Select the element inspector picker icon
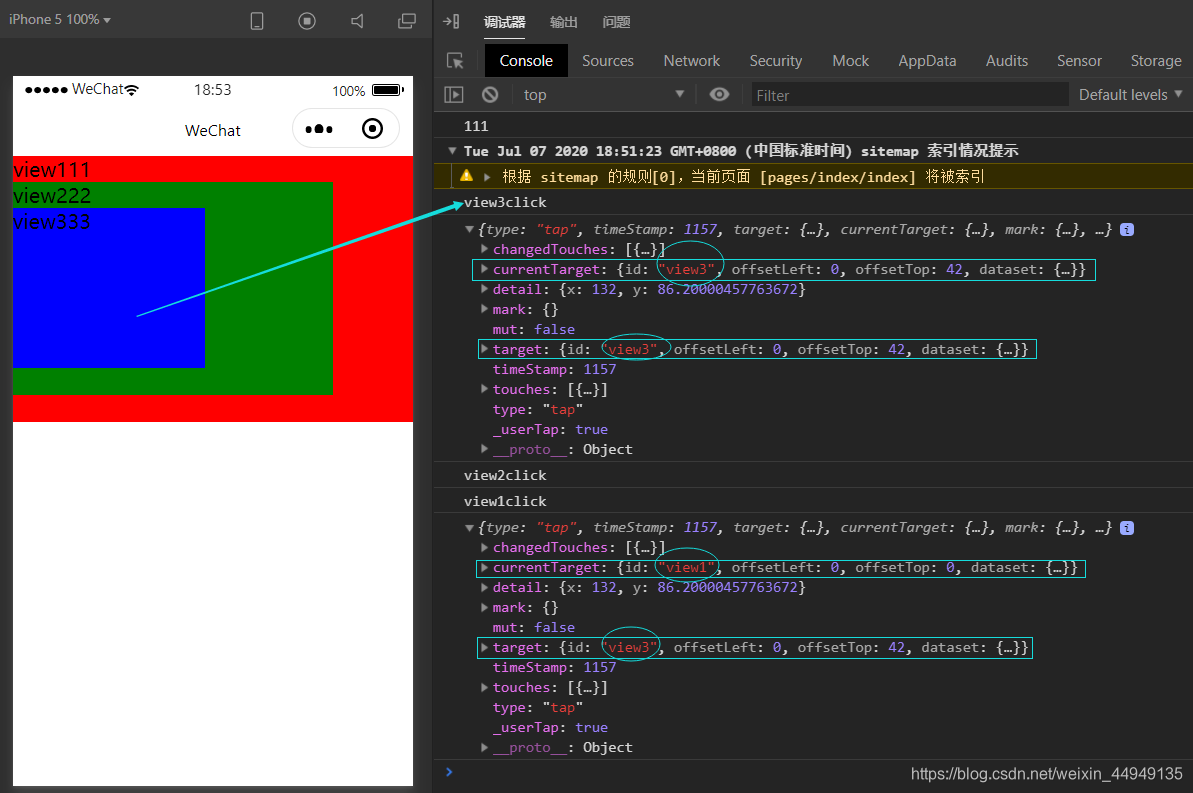Image resolution: width=1193 pixels, height=793 pixels. 455,61
